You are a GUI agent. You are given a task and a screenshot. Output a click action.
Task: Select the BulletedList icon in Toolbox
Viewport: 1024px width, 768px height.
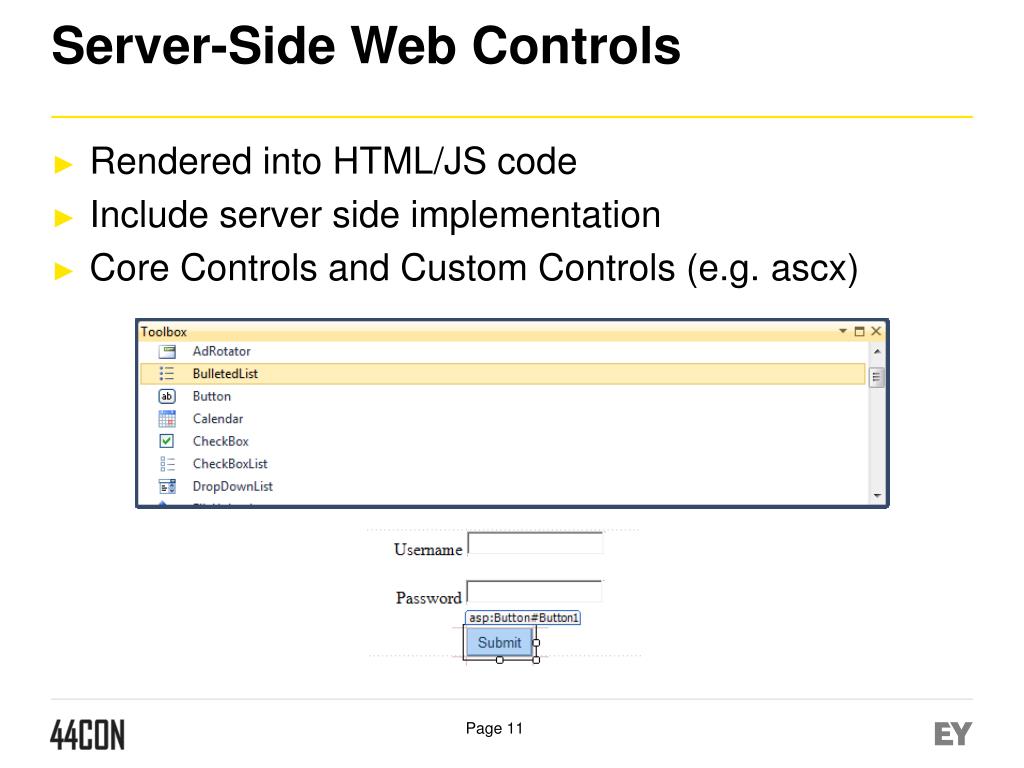point(167,374)
